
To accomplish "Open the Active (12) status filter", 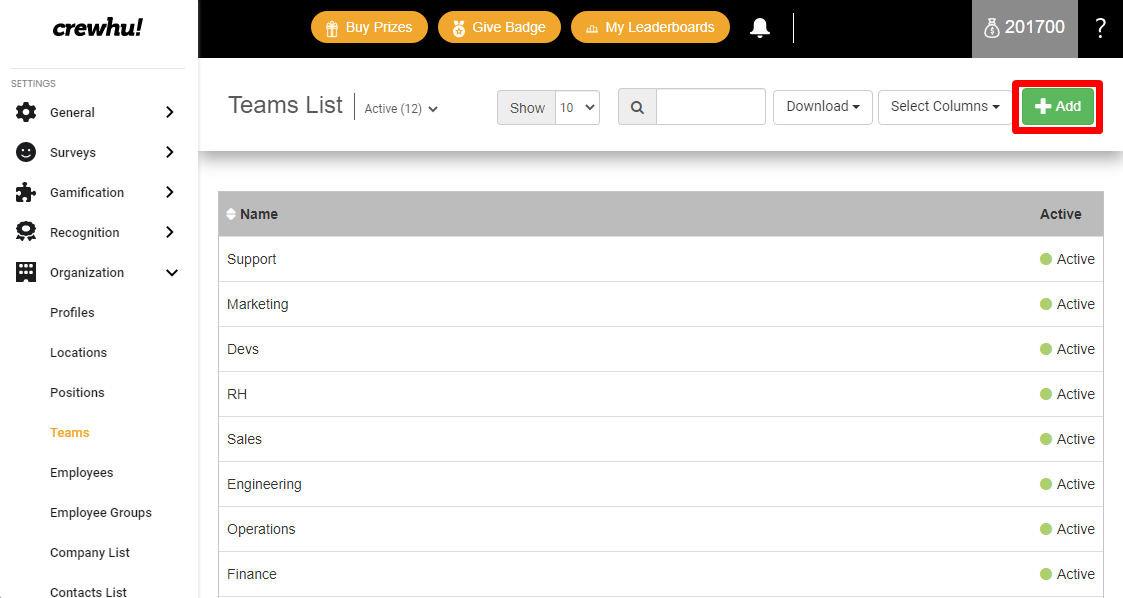I will coord(401,109).
